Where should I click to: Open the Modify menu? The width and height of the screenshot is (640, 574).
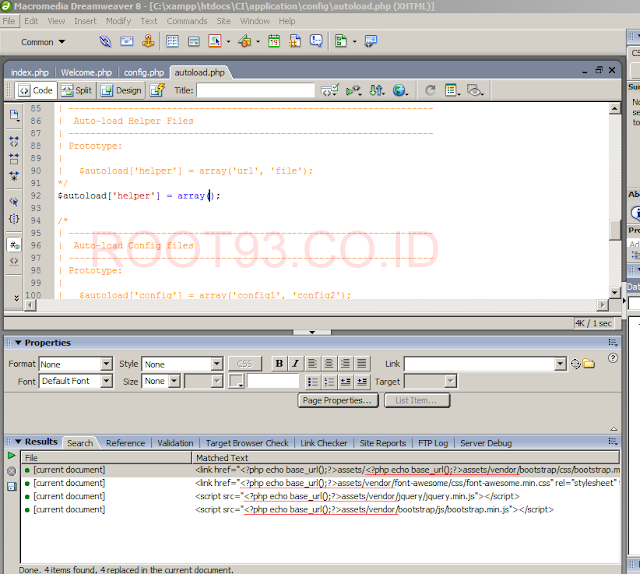coord(118,21)
